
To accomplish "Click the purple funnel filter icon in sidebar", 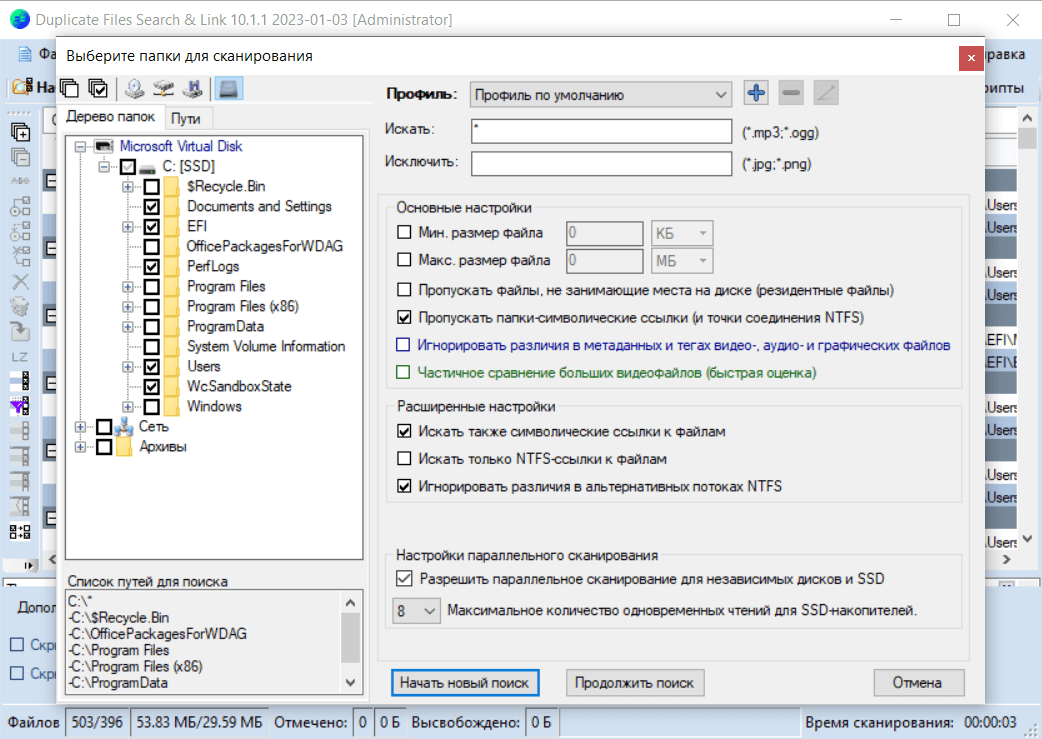I will pos(21,406).
